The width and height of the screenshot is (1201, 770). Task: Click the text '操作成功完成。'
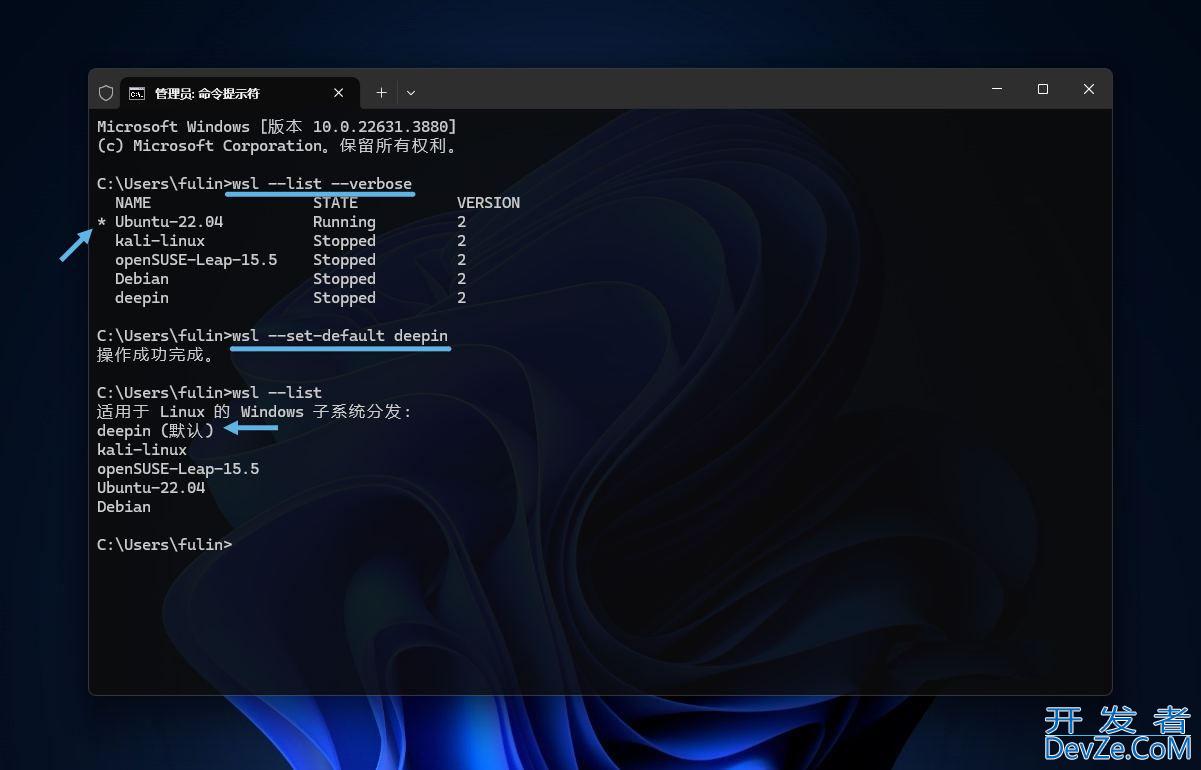155,355
